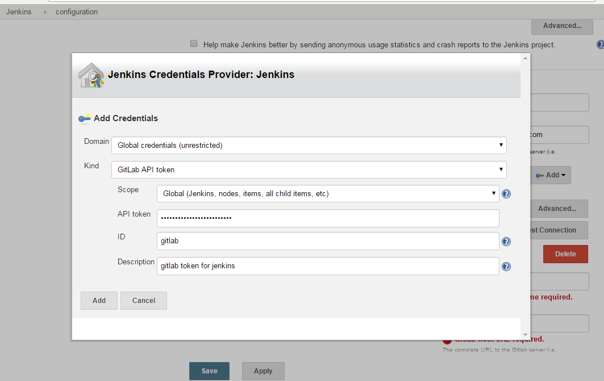Click the Add Credentials key icon

click(x=84, y=118)
